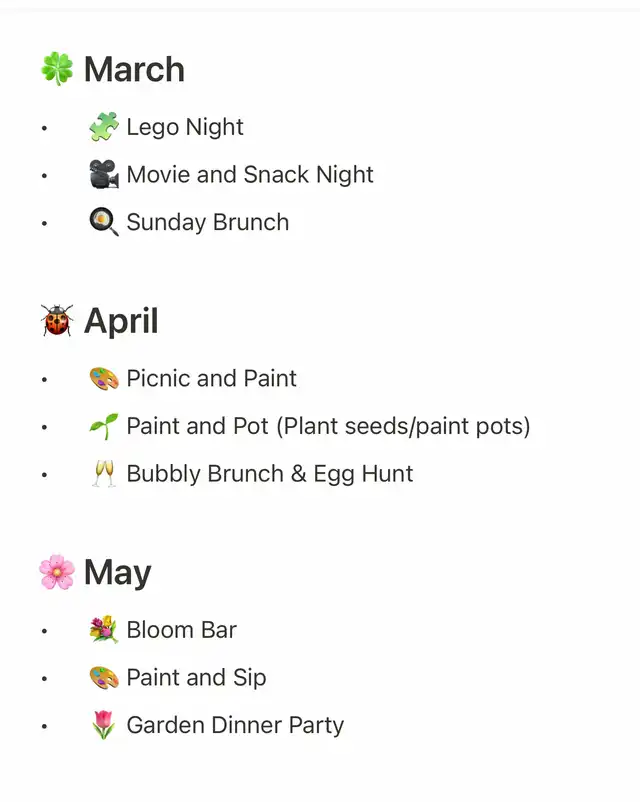
Task: Click the champagne glasses emoji
Action: [104, 474]
